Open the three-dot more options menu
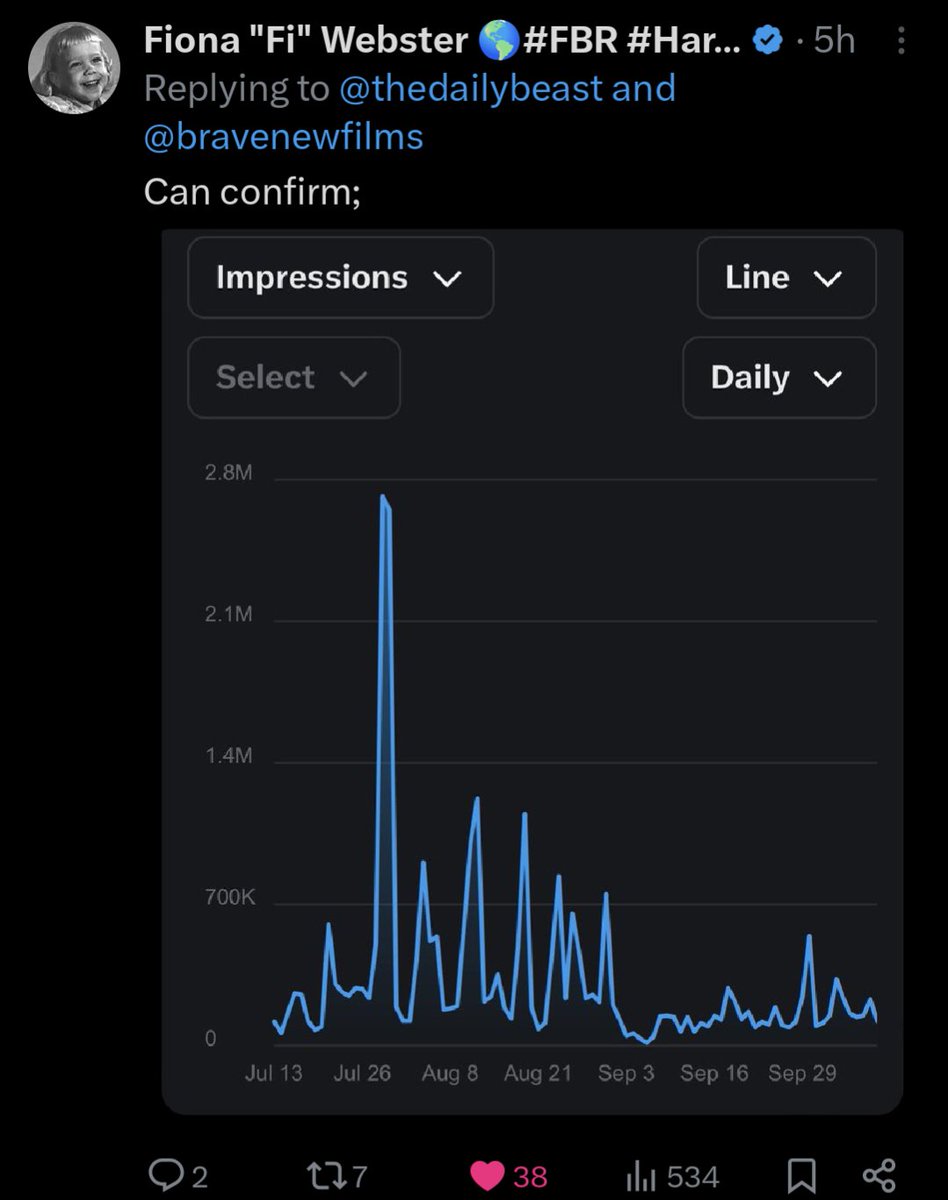Screen dimensions: 948x1200 pos(900,41)
